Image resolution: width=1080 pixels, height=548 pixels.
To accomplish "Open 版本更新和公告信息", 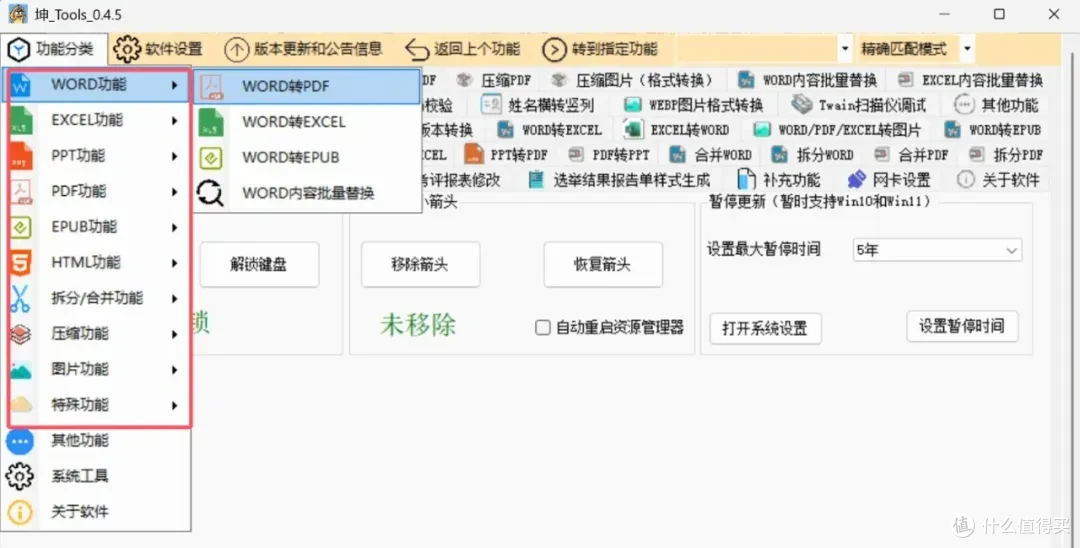I will coord(304,49).
